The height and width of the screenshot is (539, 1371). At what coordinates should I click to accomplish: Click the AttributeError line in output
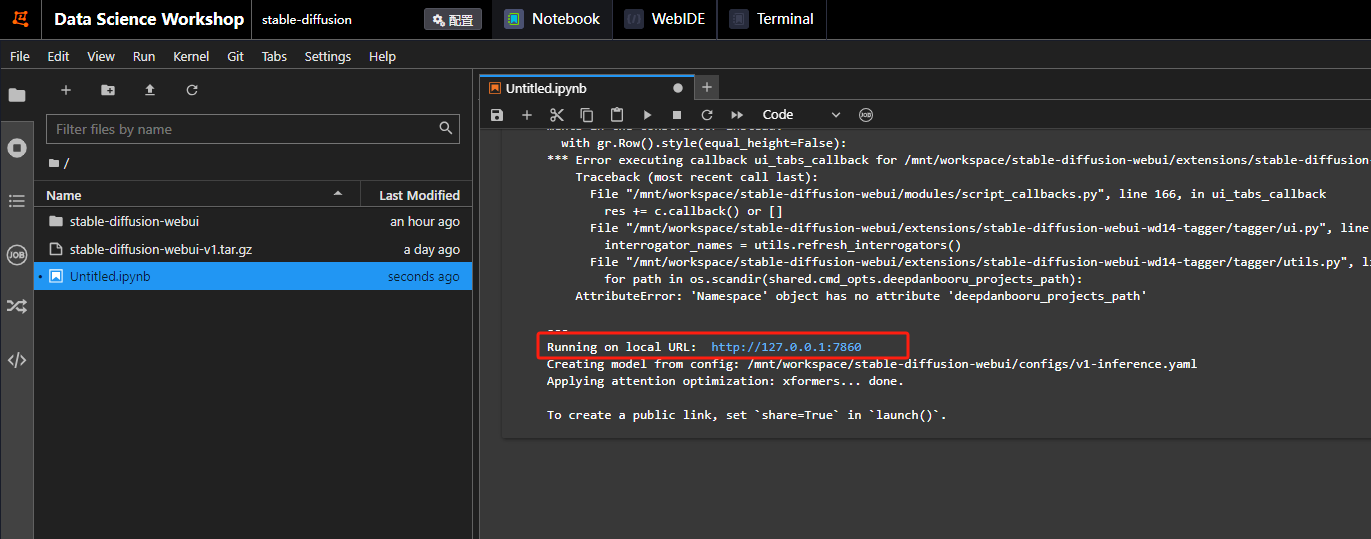(x=860, y=296)
